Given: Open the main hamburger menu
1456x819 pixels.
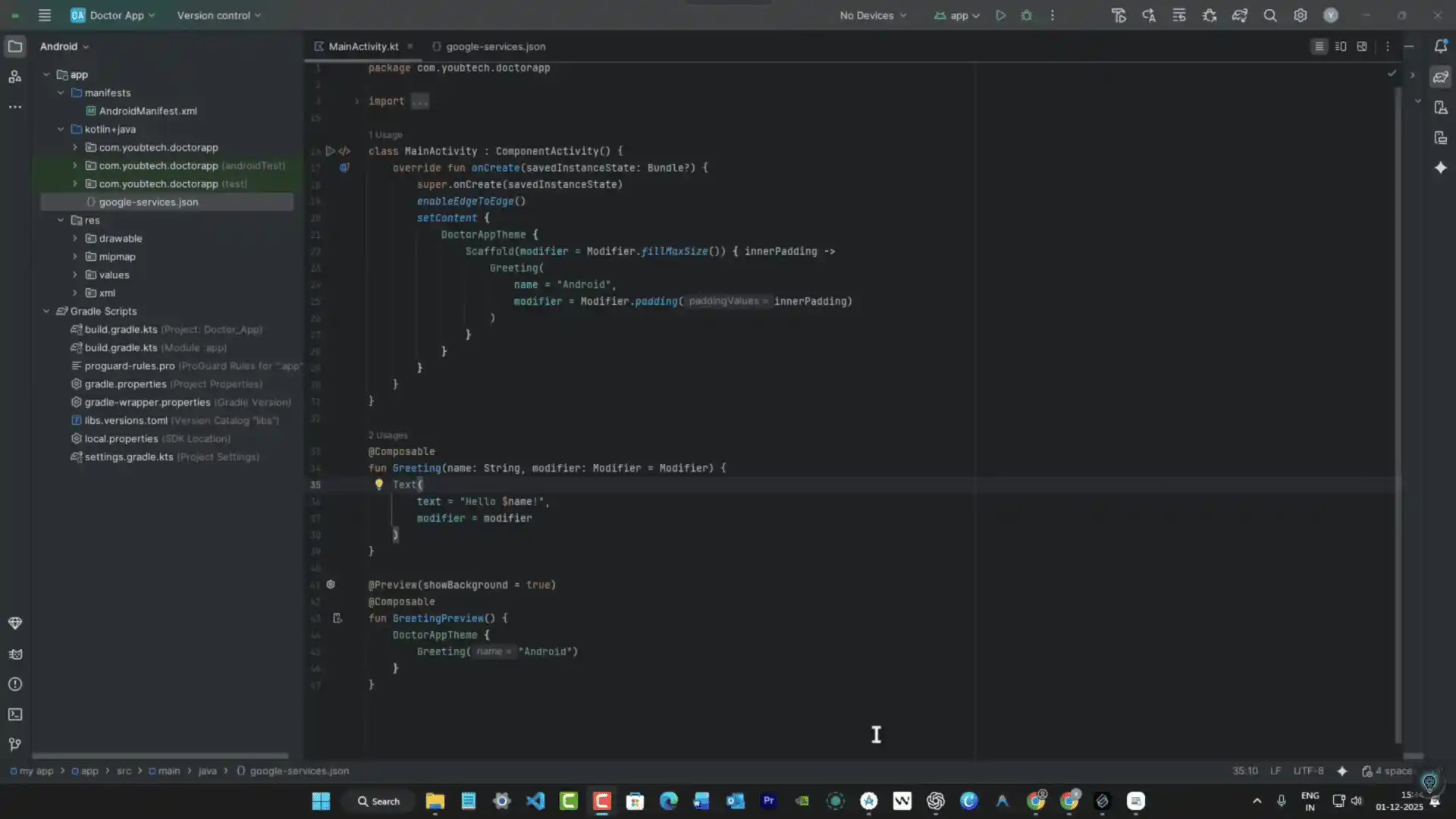Looking at the screenshot, I should coord(45,15).
